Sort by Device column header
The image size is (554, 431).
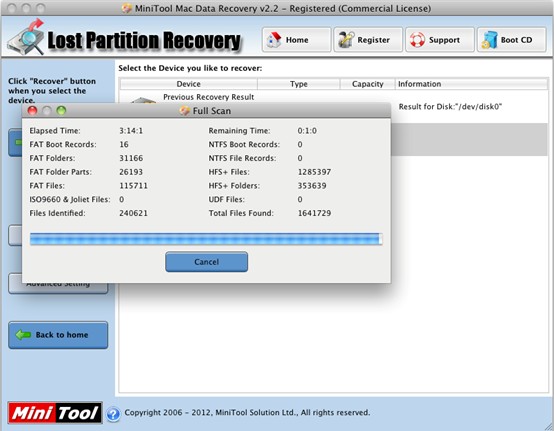[x=189, y=84]
